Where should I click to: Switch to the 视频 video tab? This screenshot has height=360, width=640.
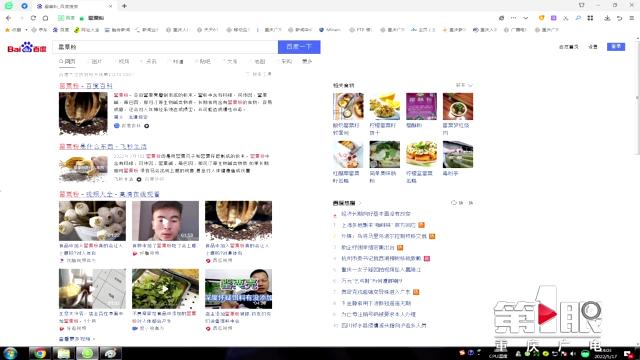[122, 61]
